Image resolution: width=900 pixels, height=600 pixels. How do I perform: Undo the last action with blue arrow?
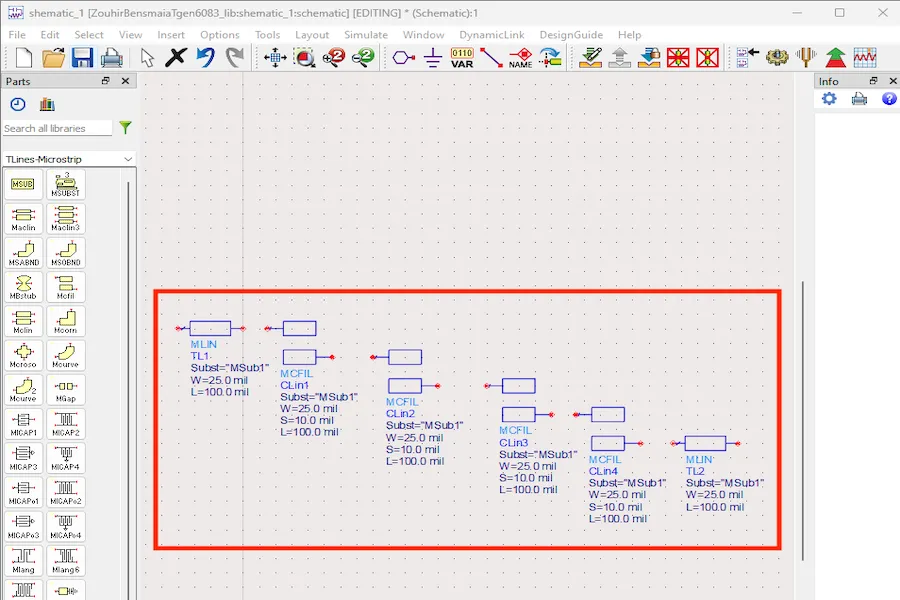click(205, 57)
